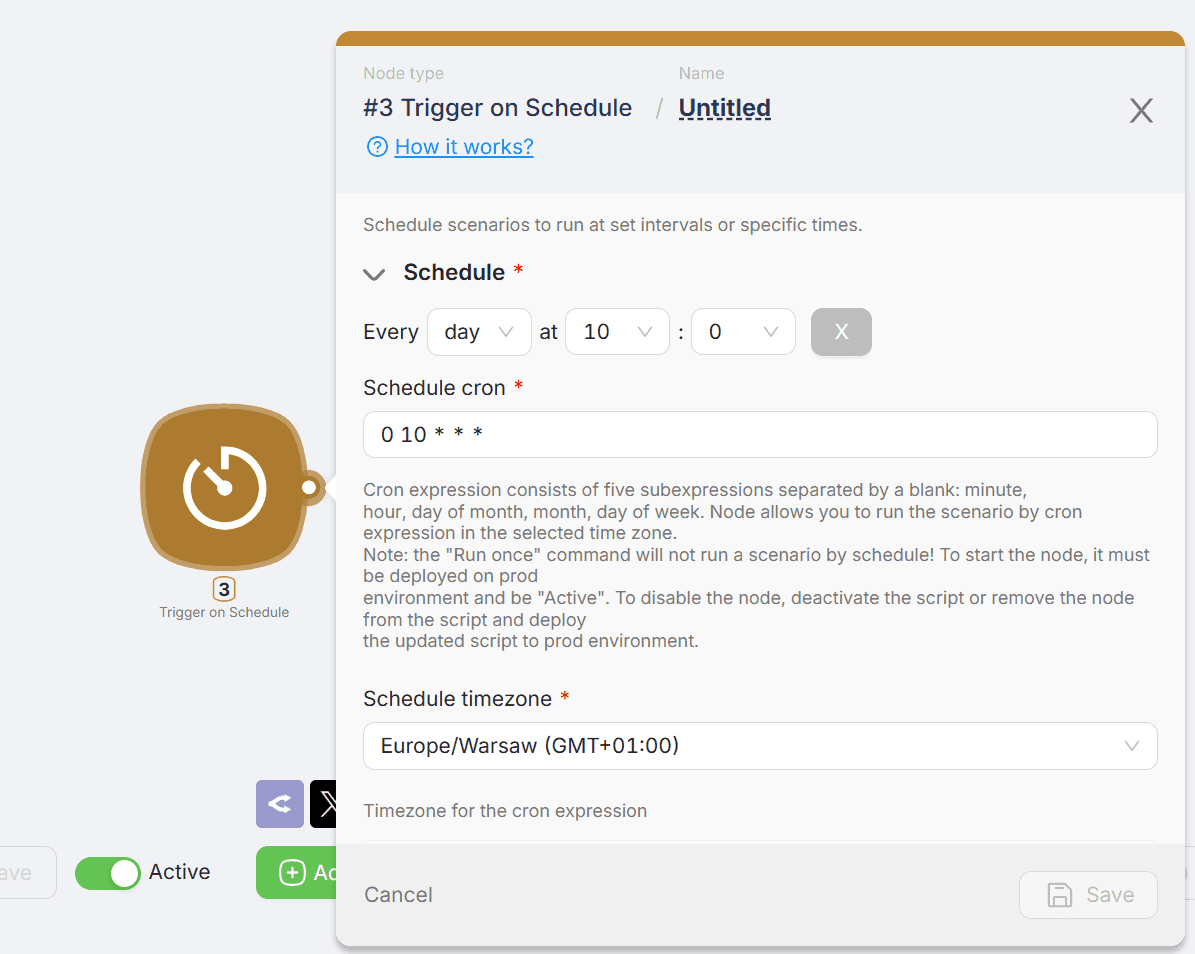Click the purple share icon

click(x=279, y=804)
